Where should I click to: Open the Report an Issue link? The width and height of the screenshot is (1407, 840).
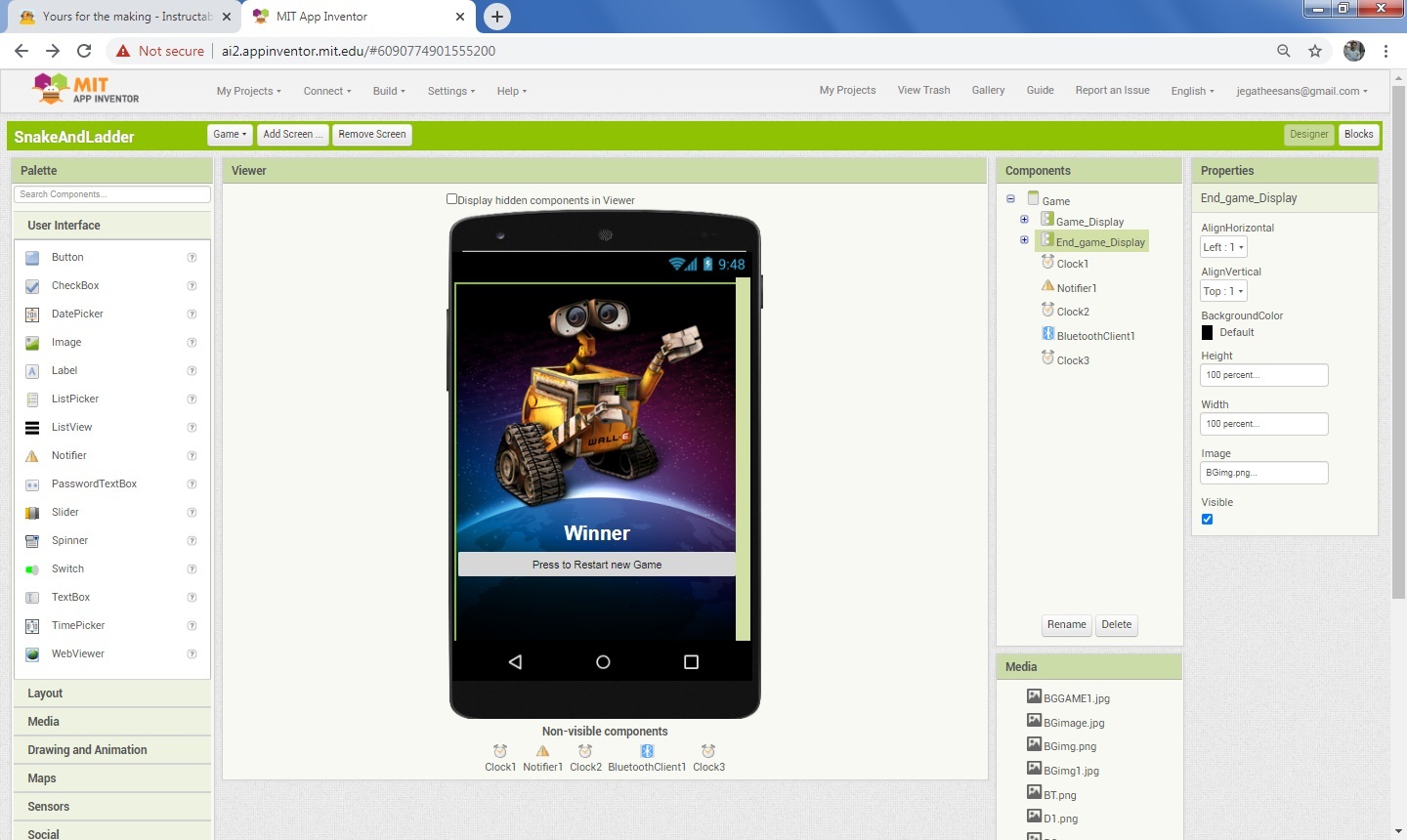1112,90
